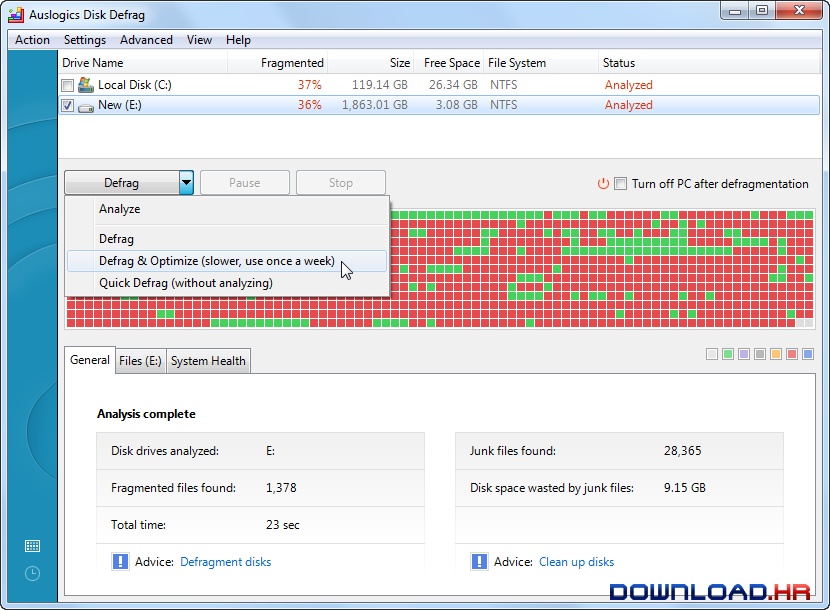Select Defrag & Optimize (slower, use once a week)
The height and width of the screenshot is (610, 830).
(228, 261)
